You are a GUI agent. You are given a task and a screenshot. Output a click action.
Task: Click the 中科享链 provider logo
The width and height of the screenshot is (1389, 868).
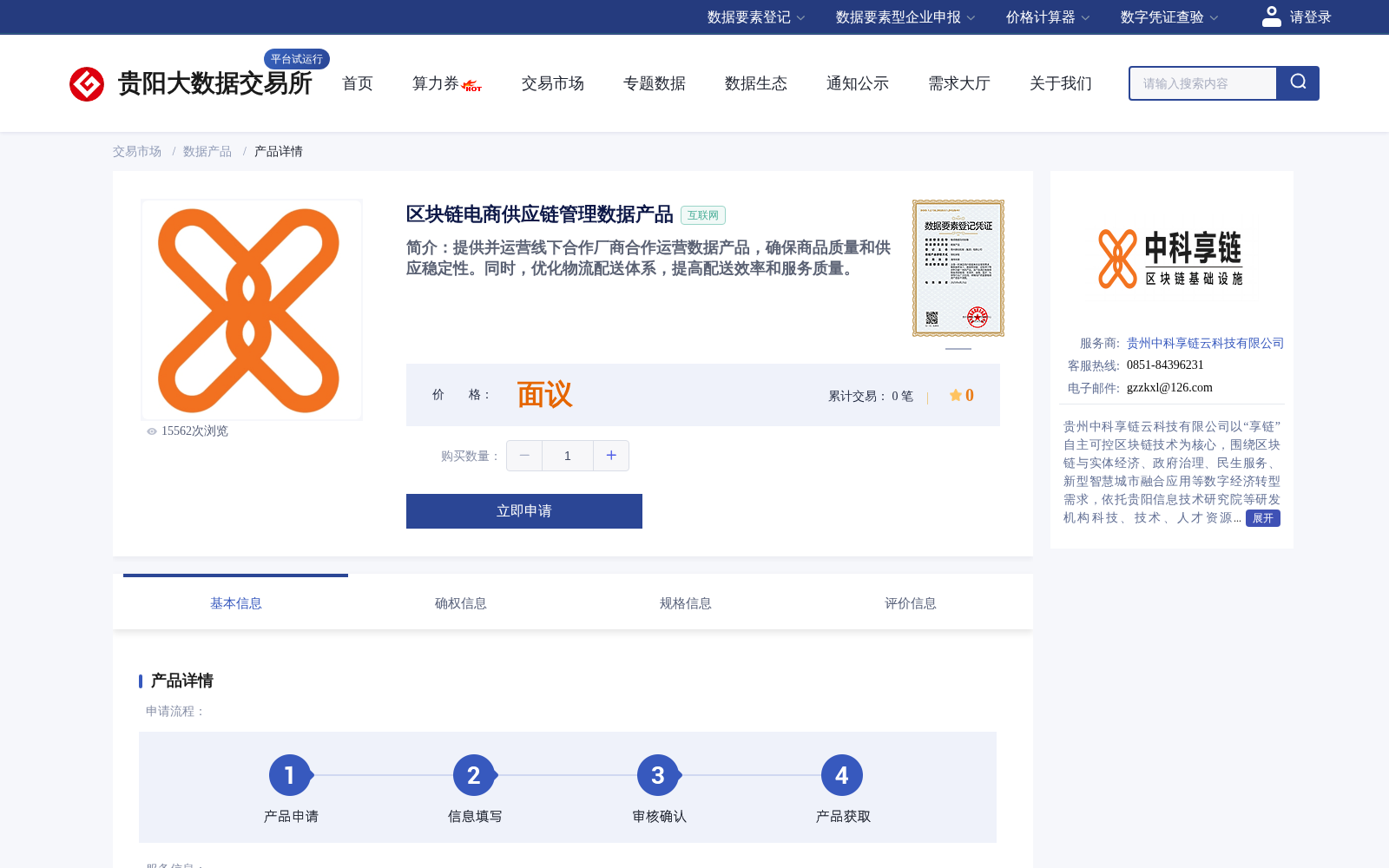click(1171, 259)
